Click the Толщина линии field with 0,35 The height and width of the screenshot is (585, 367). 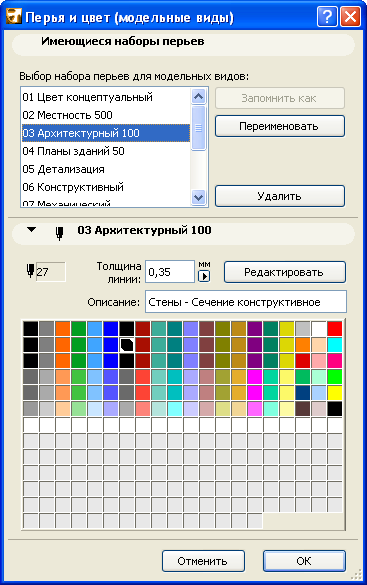coord(170,272)
